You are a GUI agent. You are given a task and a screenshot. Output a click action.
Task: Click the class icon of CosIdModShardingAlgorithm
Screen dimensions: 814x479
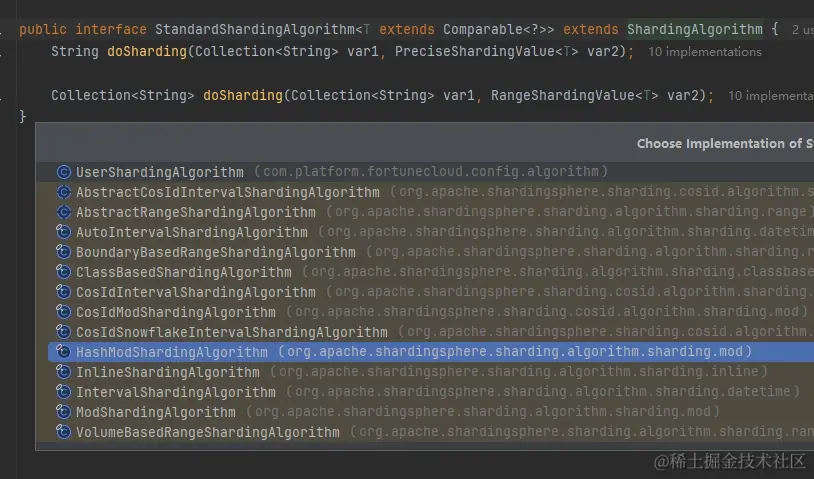coord(63,312)
